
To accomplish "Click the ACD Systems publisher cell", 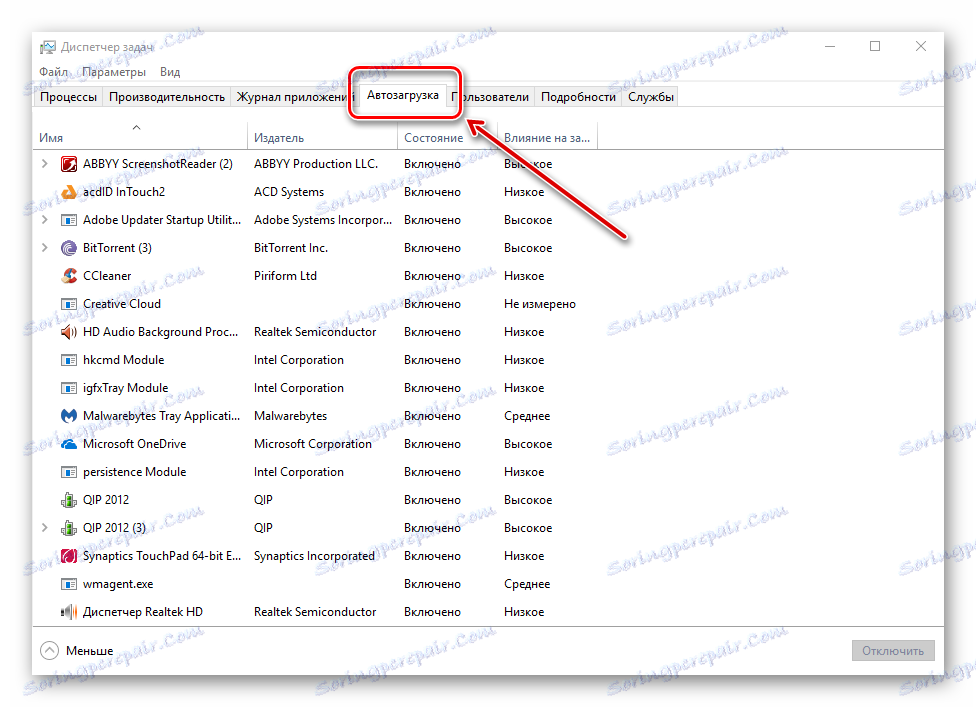I will click(289, 192).
